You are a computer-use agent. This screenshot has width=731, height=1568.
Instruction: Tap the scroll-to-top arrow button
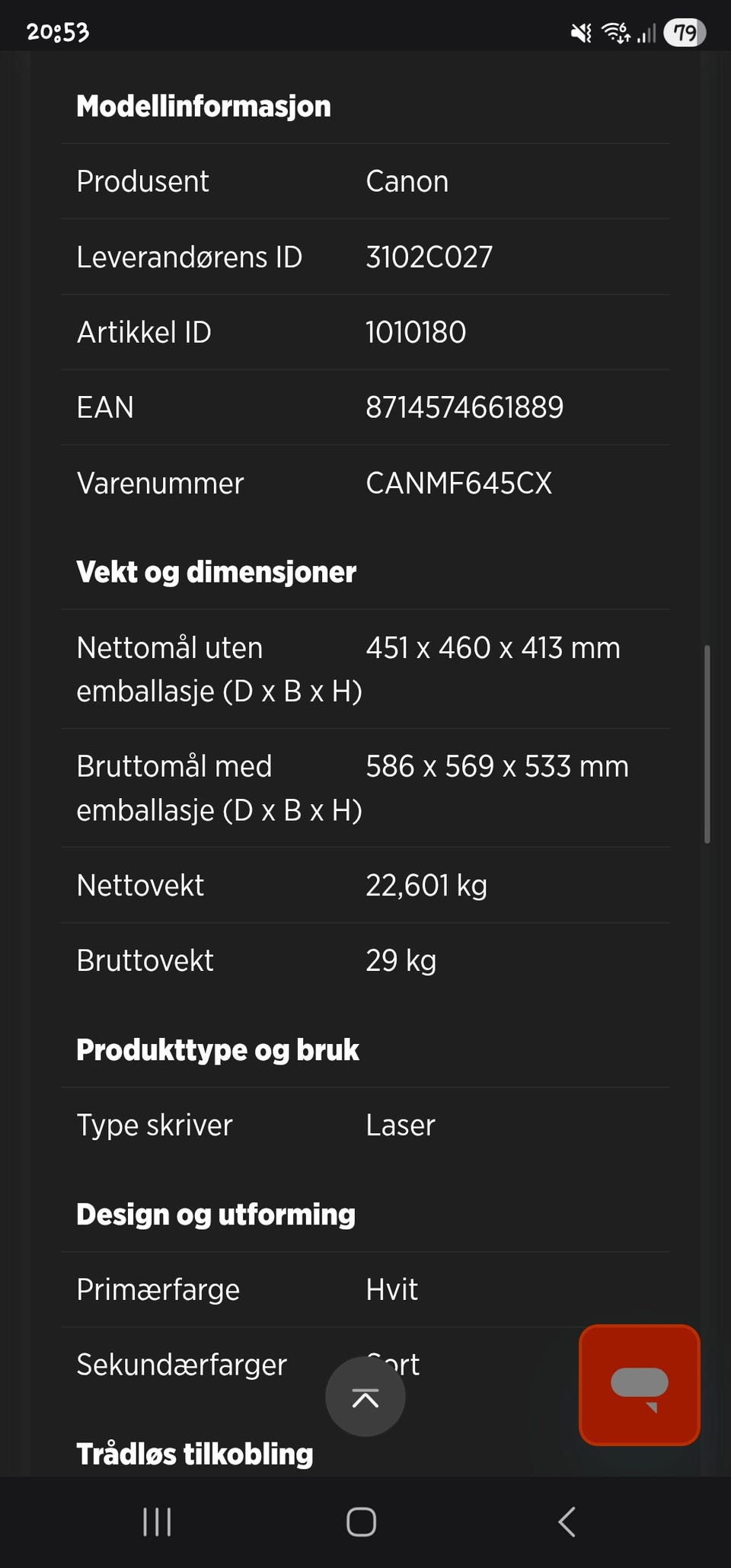[x=365, y=1397]
